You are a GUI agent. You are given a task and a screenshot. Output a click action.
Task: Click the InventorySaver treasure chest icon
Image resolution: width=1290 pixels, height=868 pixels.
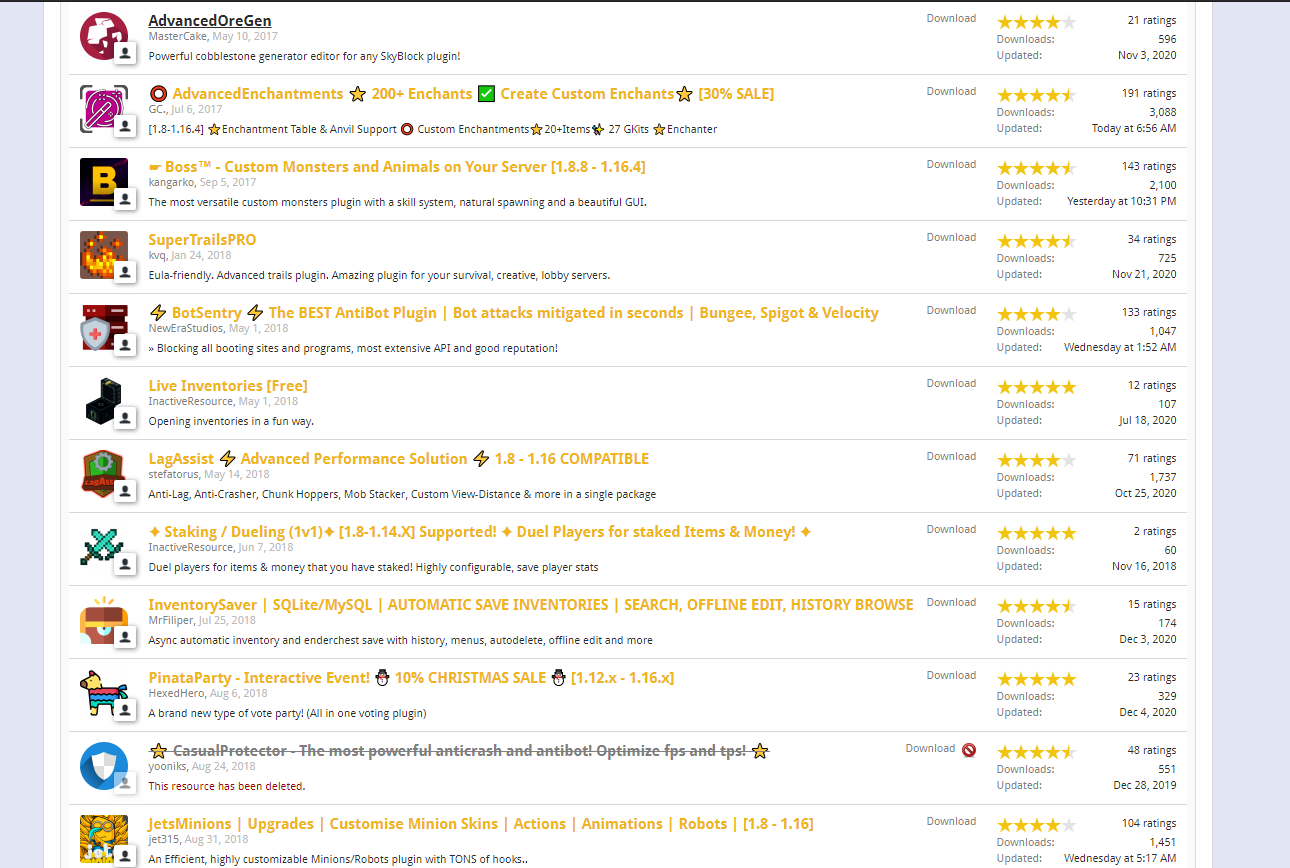coord(104,620)
